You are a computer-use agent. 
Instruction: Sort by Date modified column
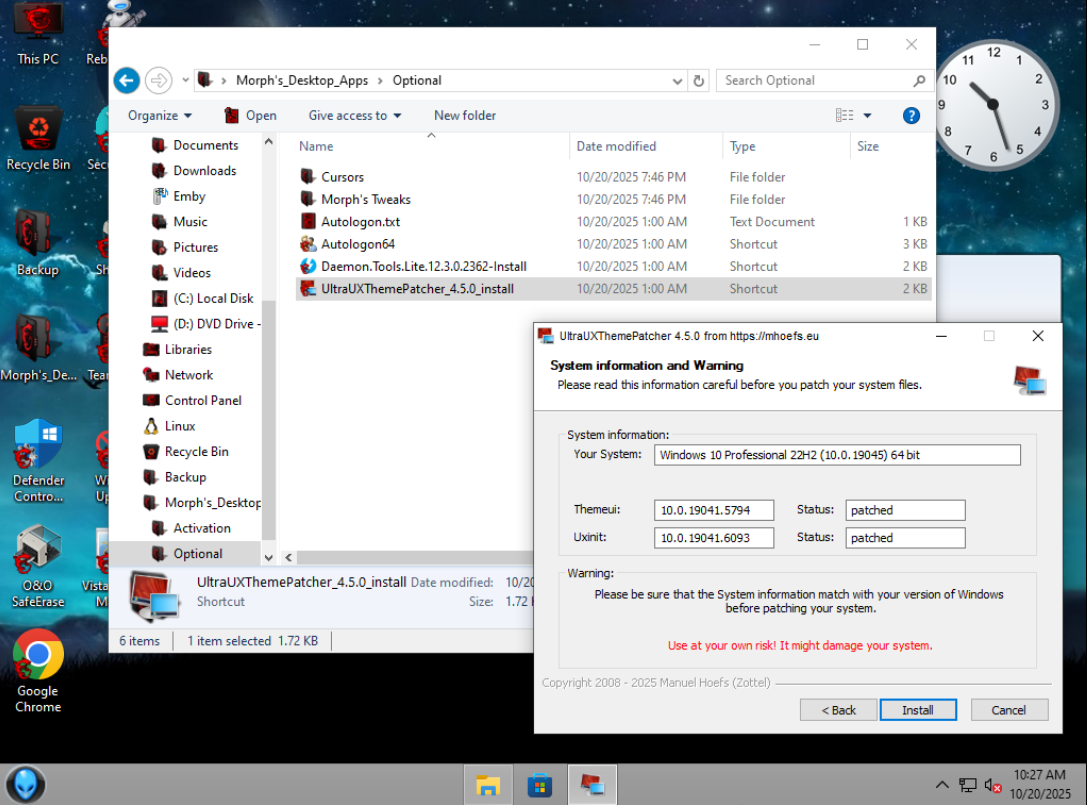pyautogui.click(x=616, y=146)
